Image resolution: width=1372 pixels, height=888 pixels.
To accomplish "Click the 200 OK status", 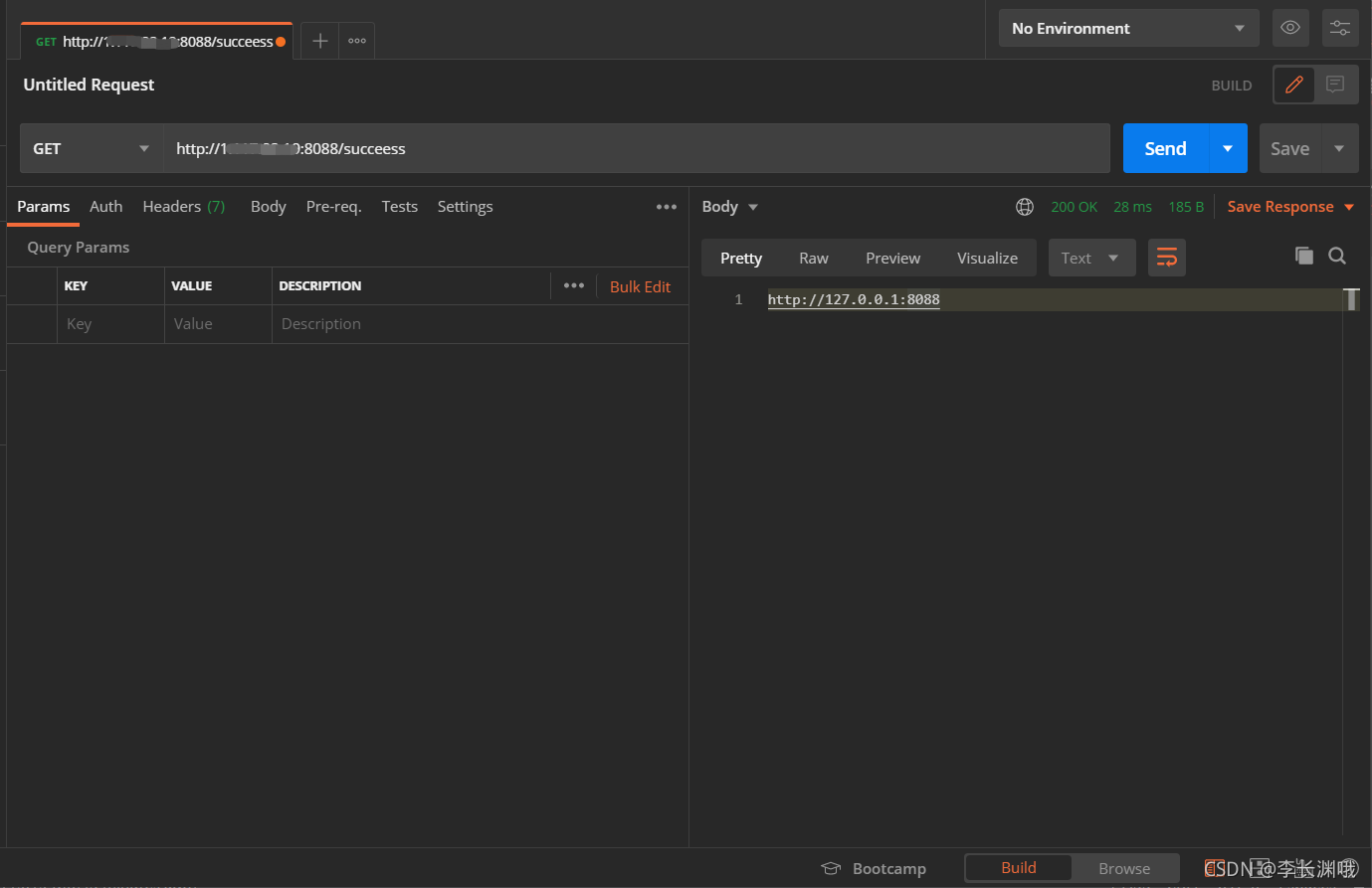I will 1074,207.
